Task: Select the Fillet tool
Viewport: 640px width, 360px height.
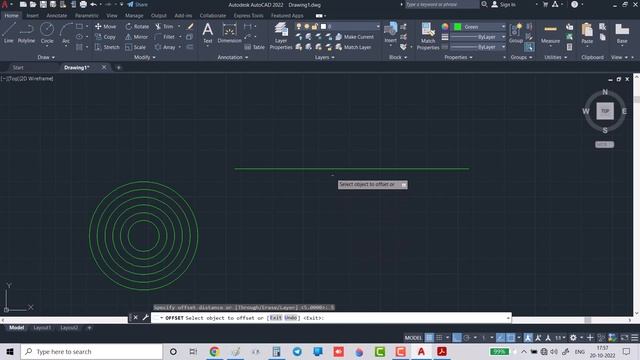Action: pyautogui.click(x=165, y=37)
